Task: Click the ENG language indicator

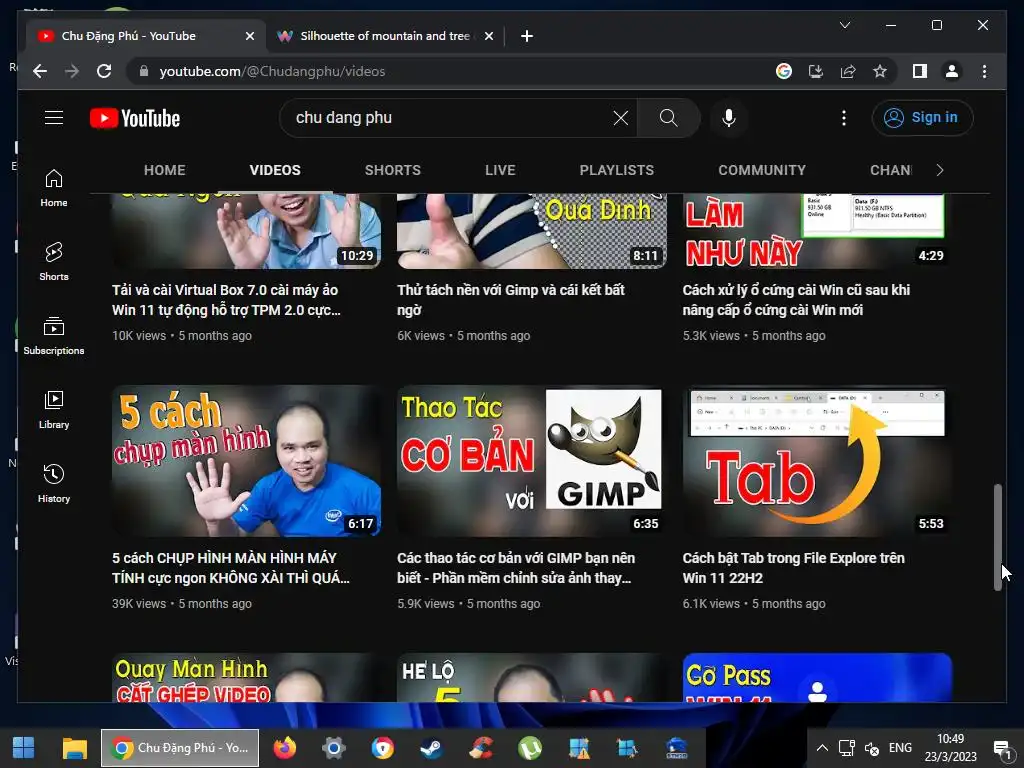Action: [900, 748]
